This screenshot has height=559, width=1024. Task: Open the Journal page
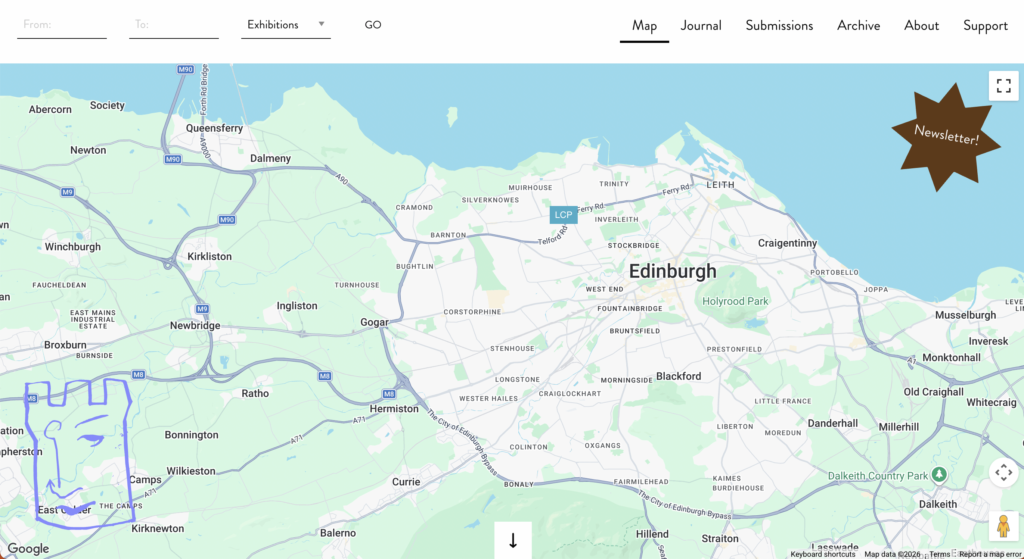pos(701,25)
